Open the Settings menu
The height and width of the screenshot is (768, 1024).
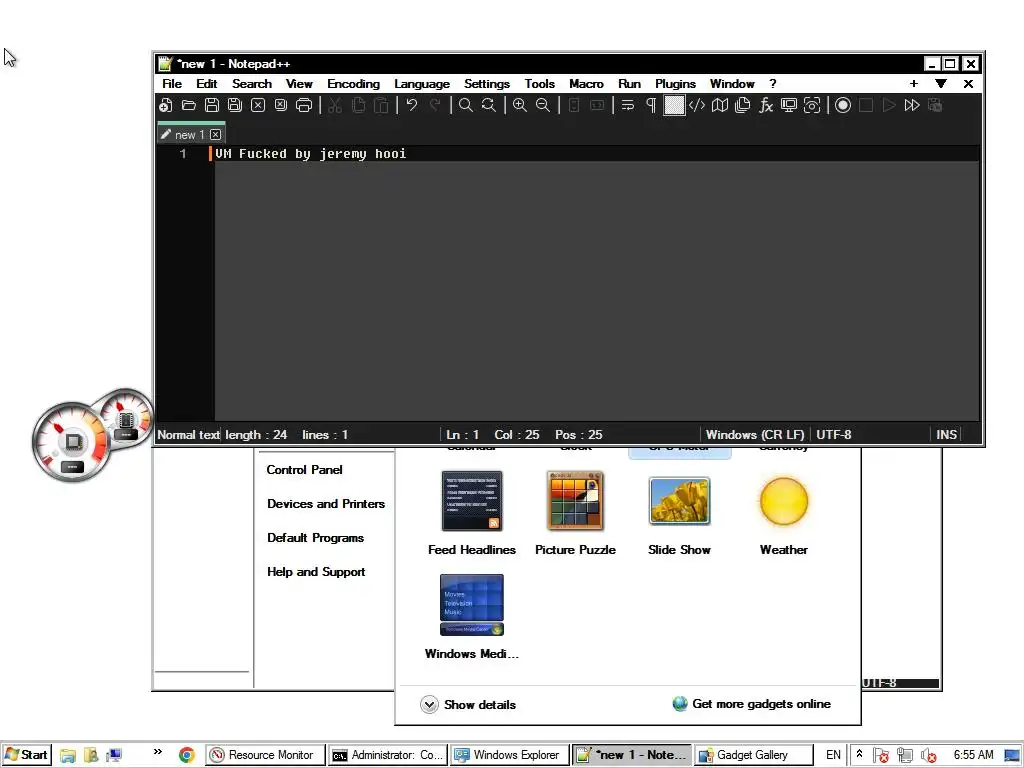click(x=487, y=84)
